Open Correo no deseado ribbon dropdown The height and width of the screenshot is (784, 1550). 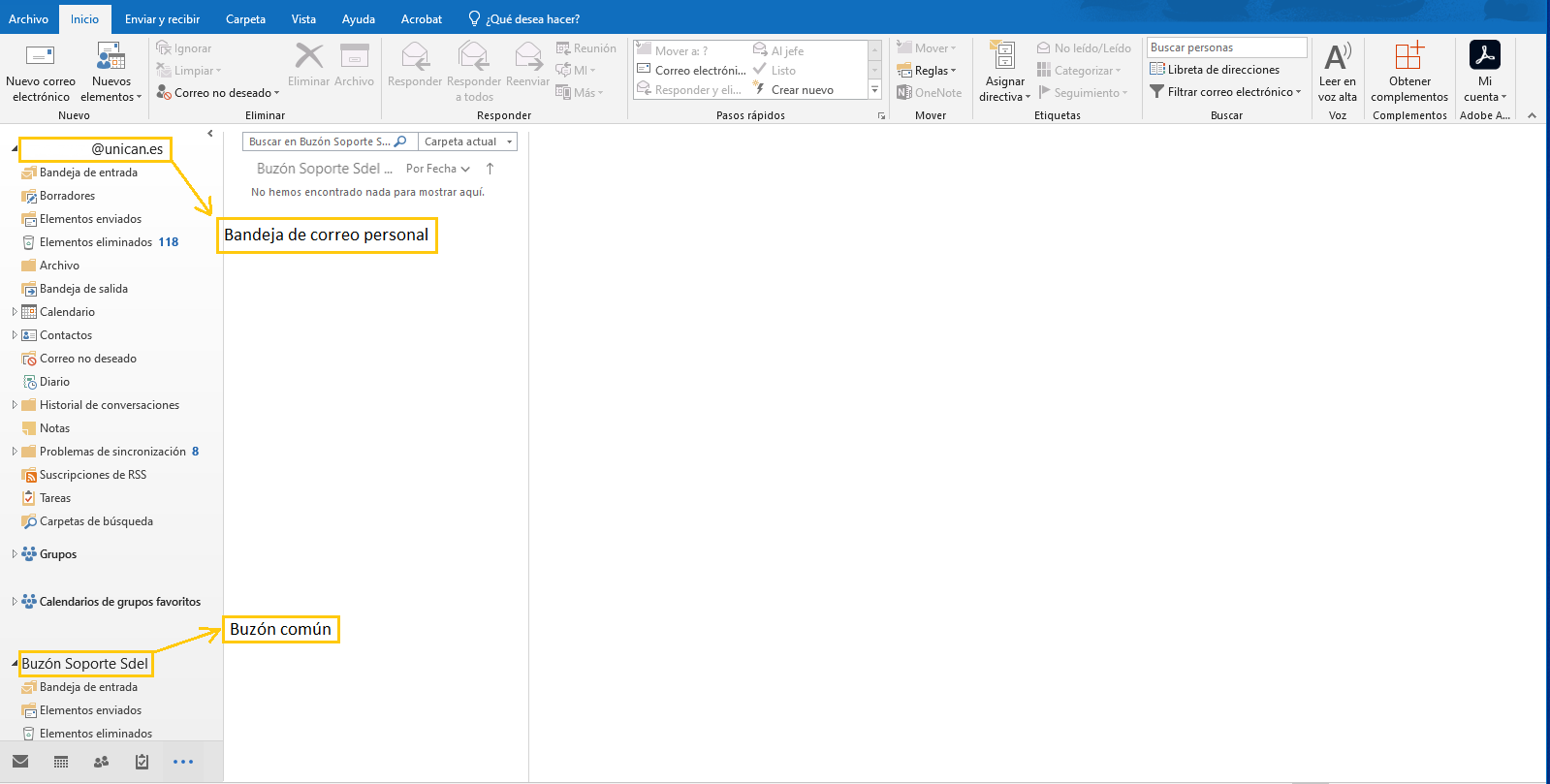point(218,93)
